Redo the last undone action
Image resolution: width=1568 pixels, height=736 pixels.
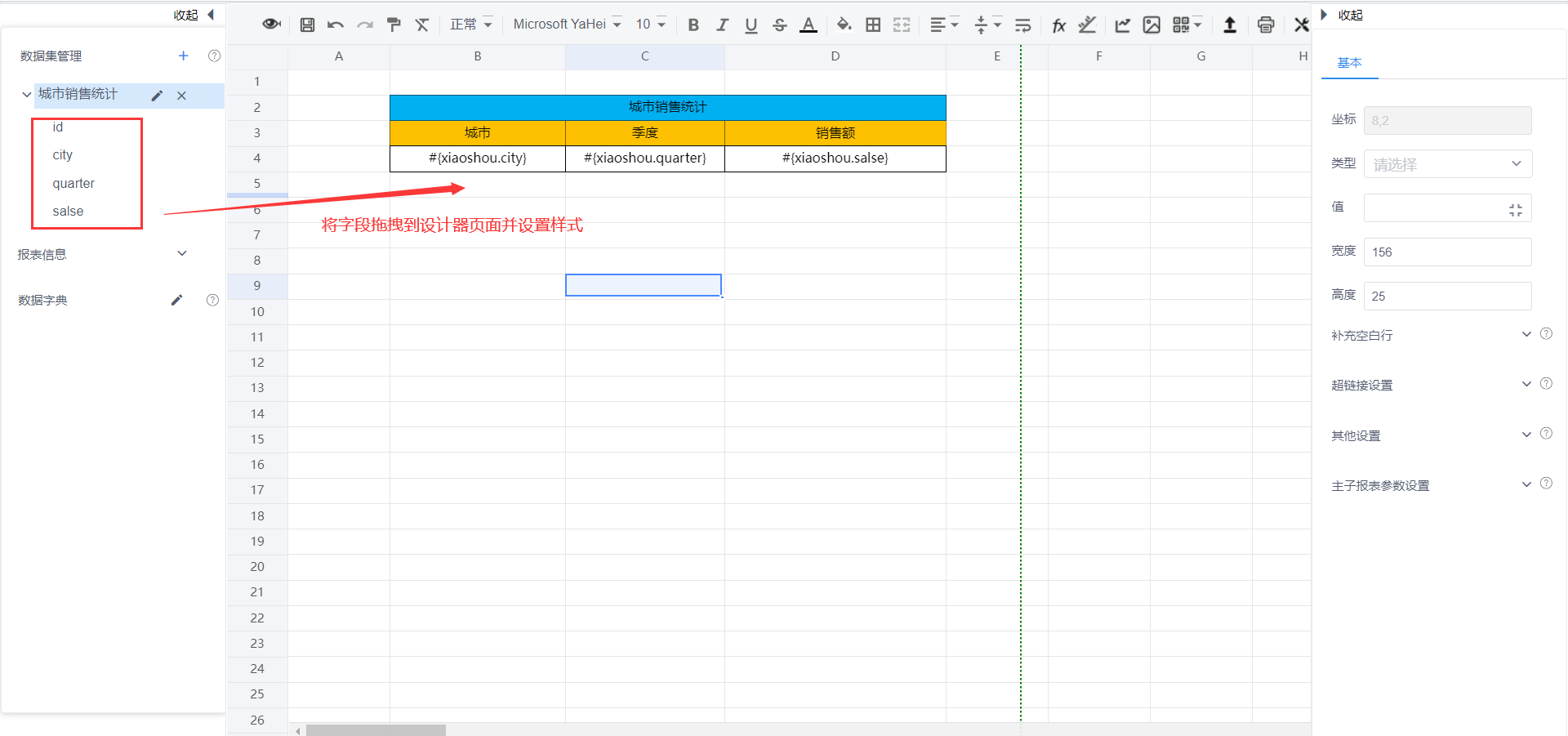(365, 25)
